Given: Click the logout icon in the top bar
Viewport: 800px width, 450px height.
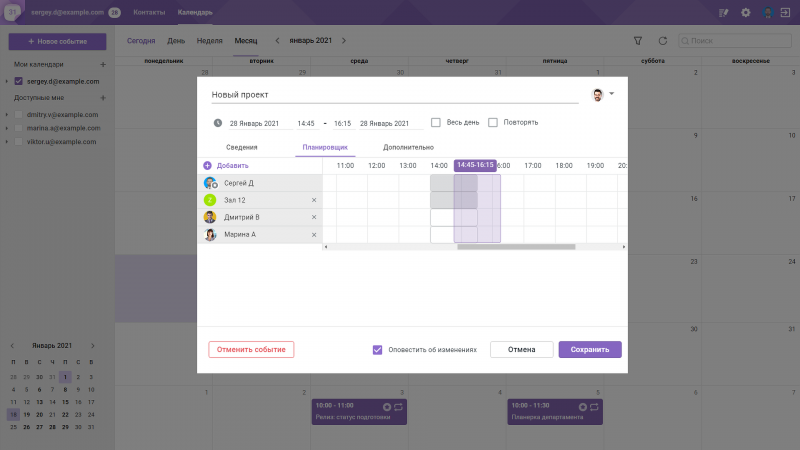Looking at the screenshot, I should click(785, 13).
